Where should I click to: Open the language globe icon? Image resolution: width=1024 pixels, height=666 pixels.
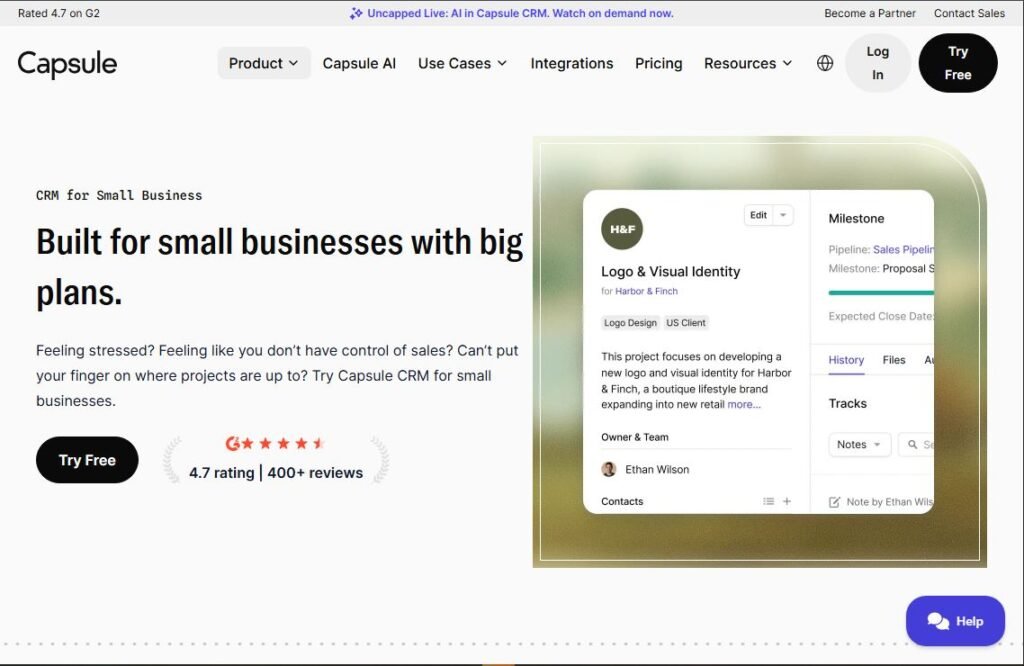pos(824,63)
